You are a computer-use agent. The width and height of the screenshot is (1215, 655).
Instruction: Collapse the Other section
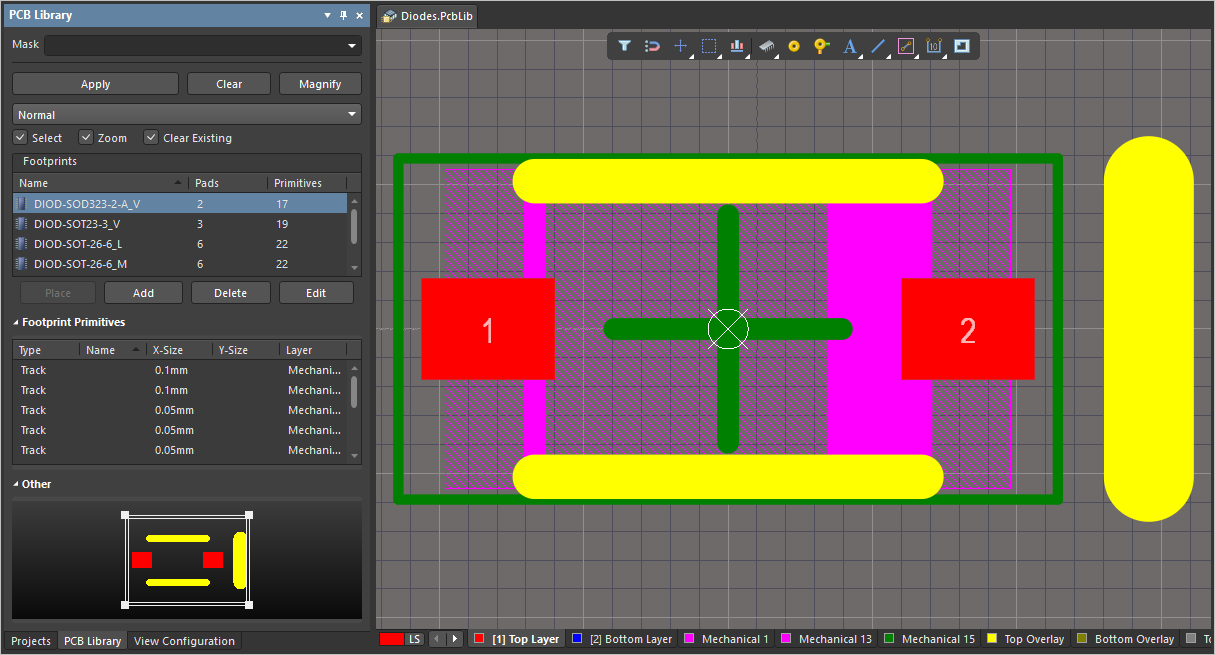(x=16, y=484)
